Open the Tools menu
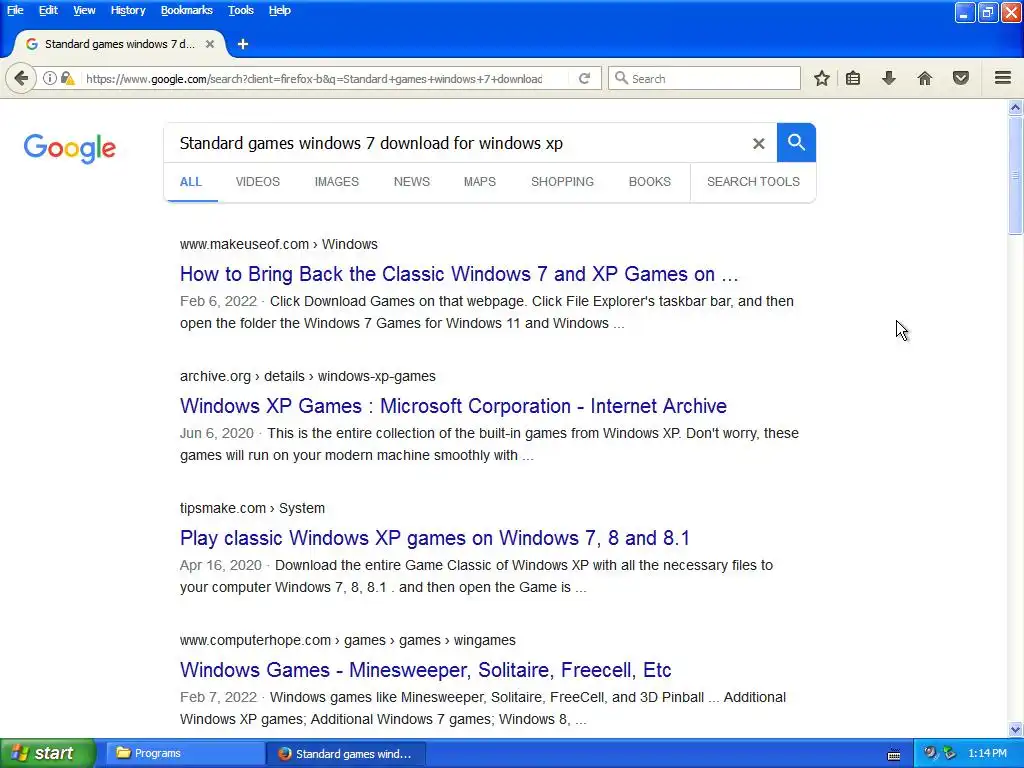1024x768 pixels. coord(241,10)
